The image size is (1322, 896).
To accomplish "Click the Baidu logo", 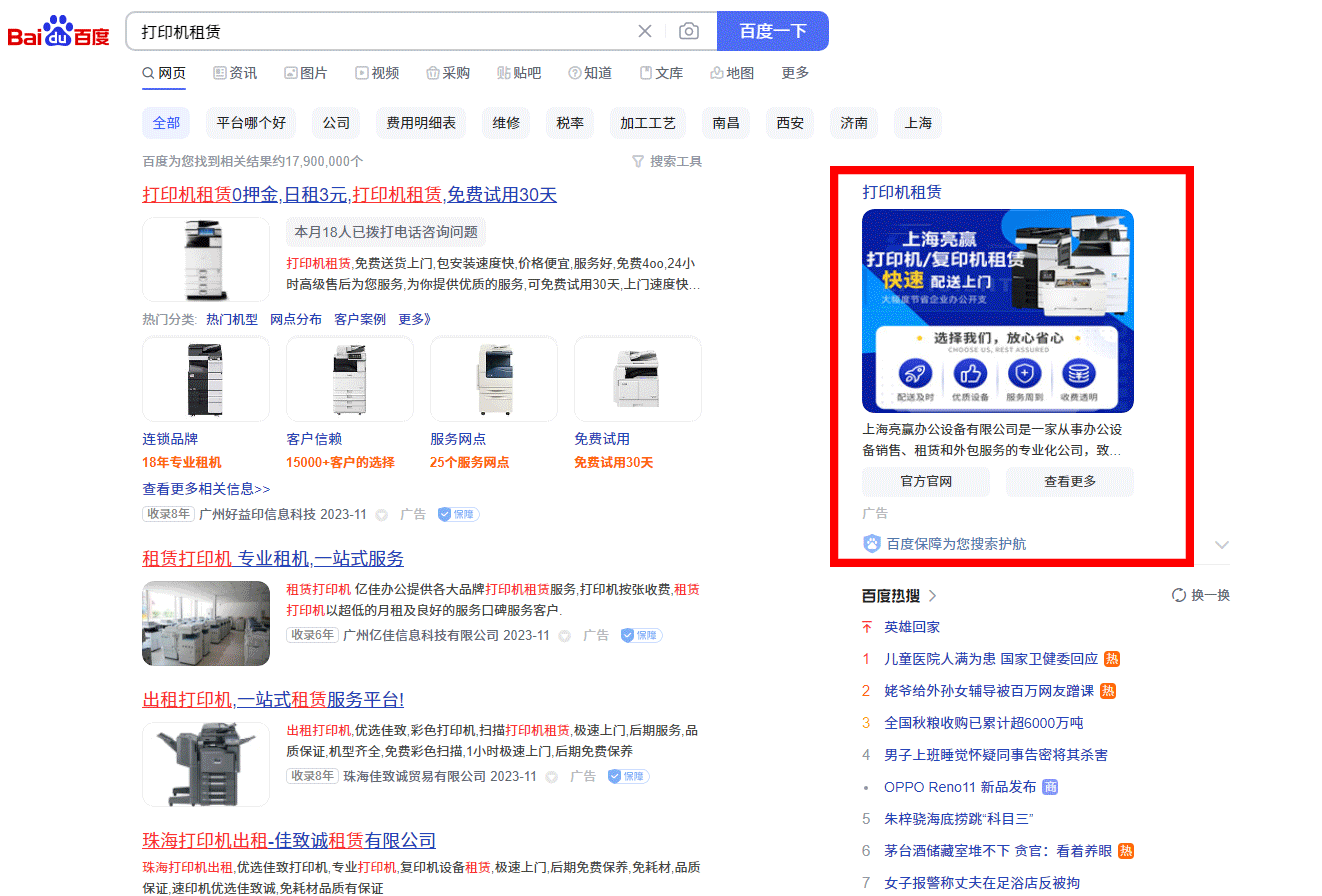I will [59, 32].
